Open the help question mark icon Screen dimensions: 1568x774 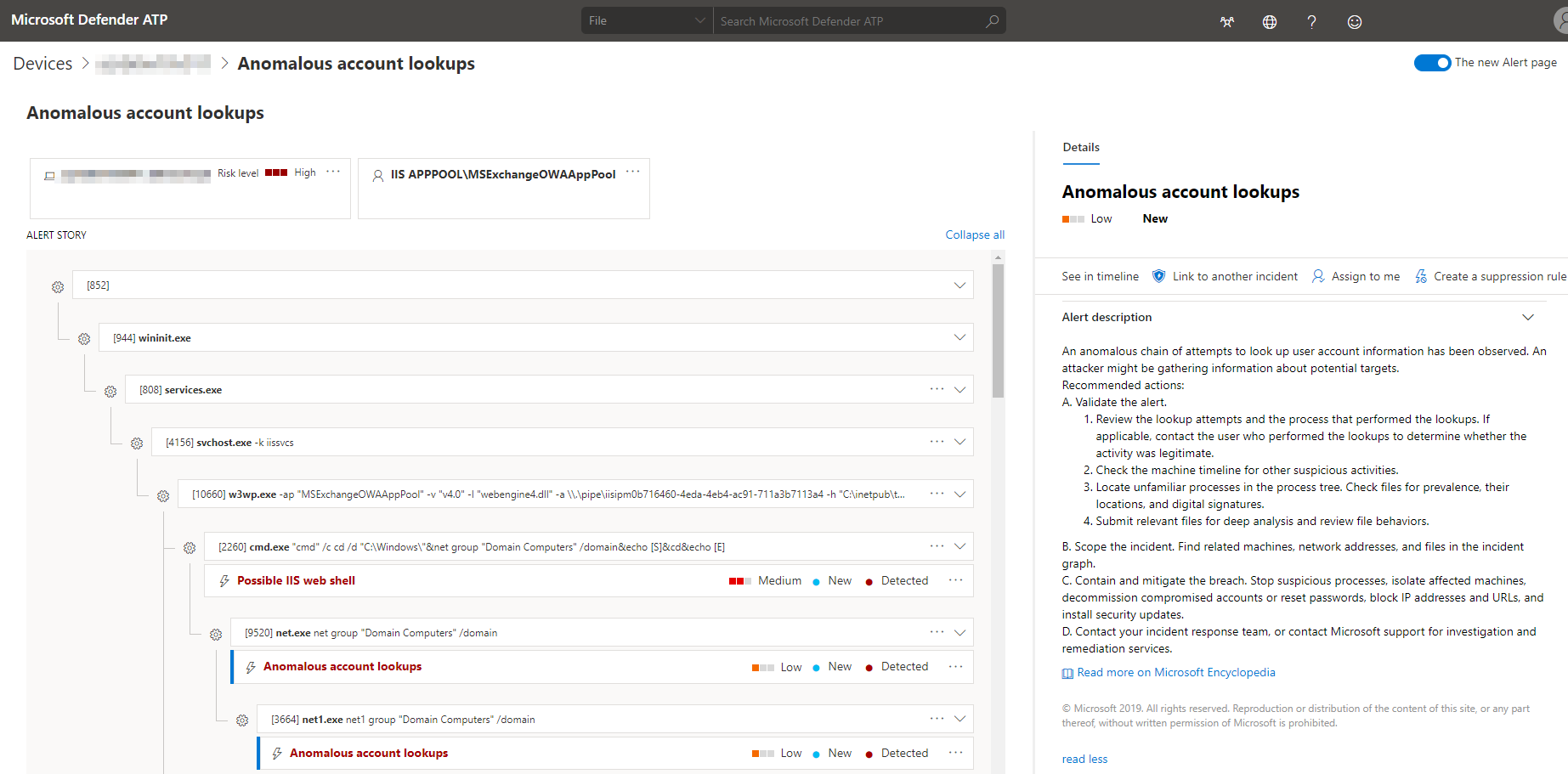(x=1311, y=21)
